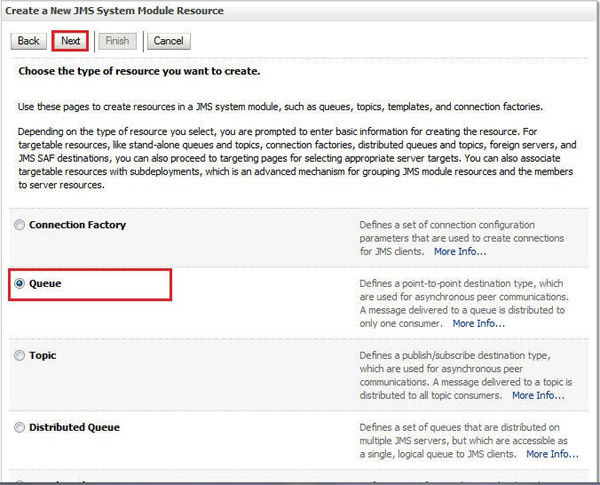Click the Back button

[28, 41]
